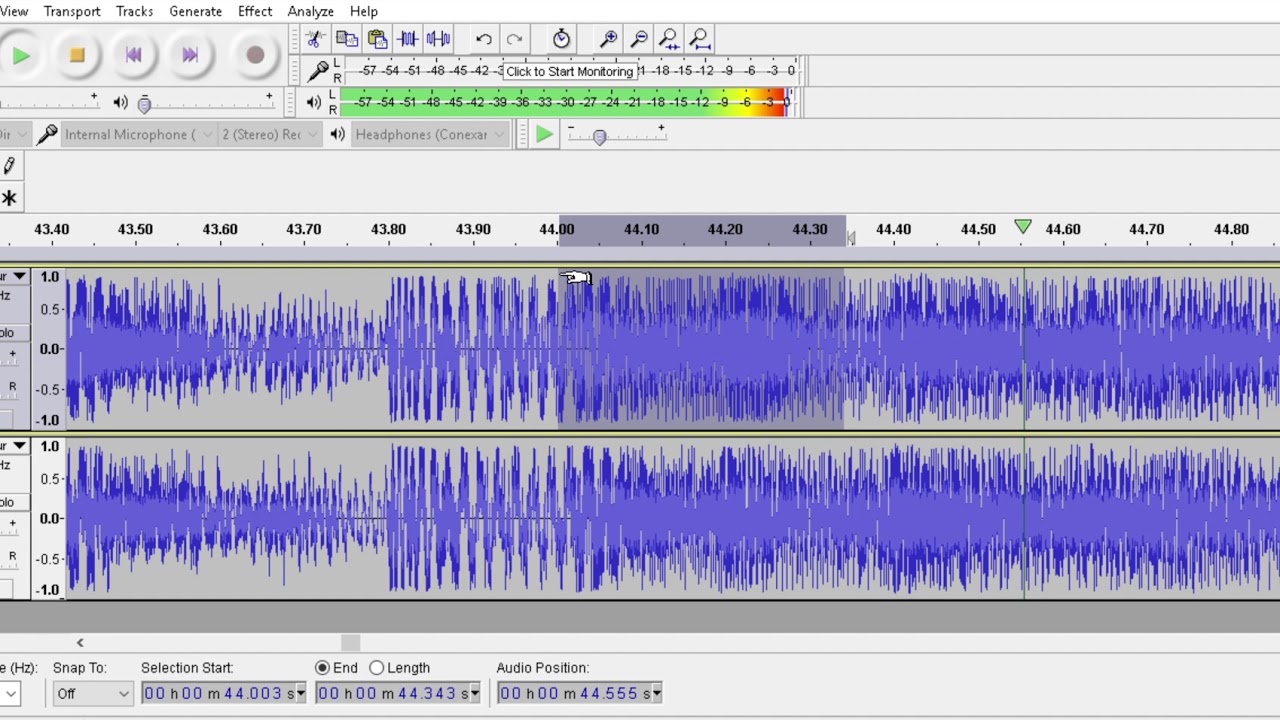Click the Play-at-Speed green button

point(544,135)
